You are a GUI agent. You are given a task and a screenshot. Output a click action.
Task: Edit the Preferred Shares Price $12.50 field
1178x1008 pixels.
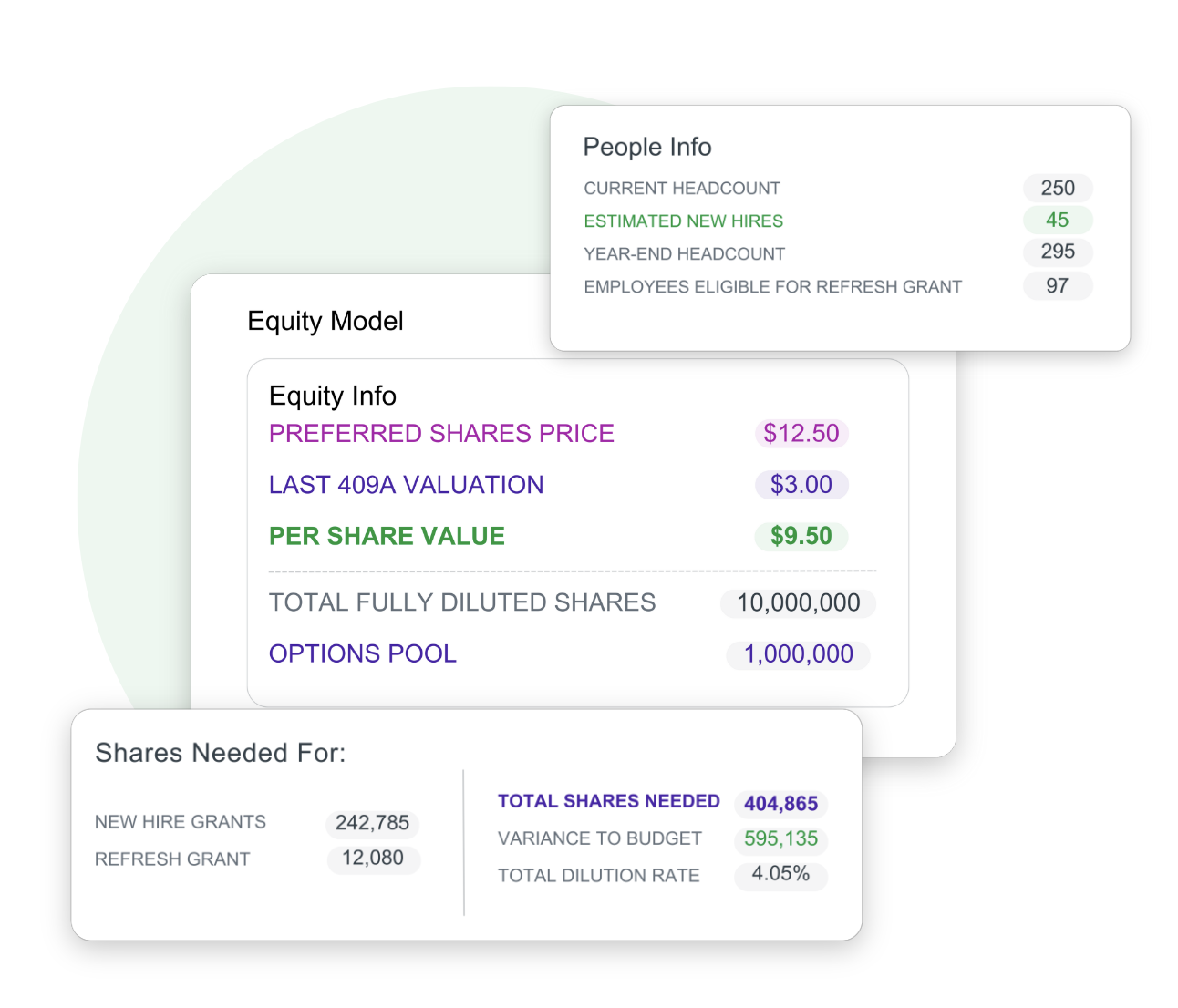801,433
